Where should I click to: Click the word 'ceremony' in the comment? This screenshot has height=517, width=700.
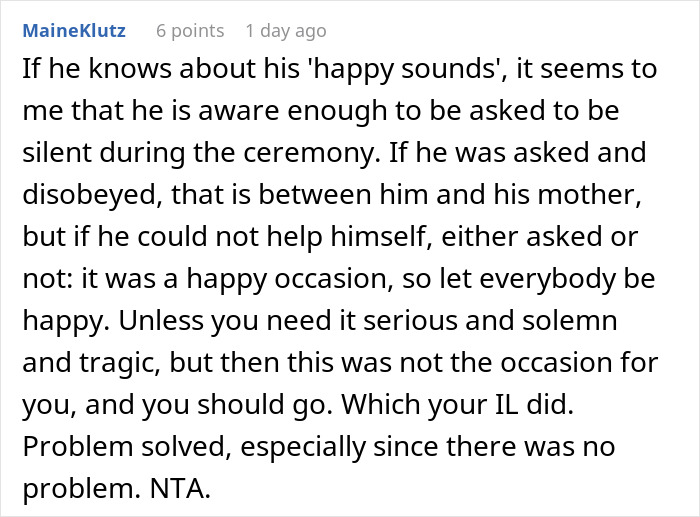pyautogui.click(x=309, y=153)
